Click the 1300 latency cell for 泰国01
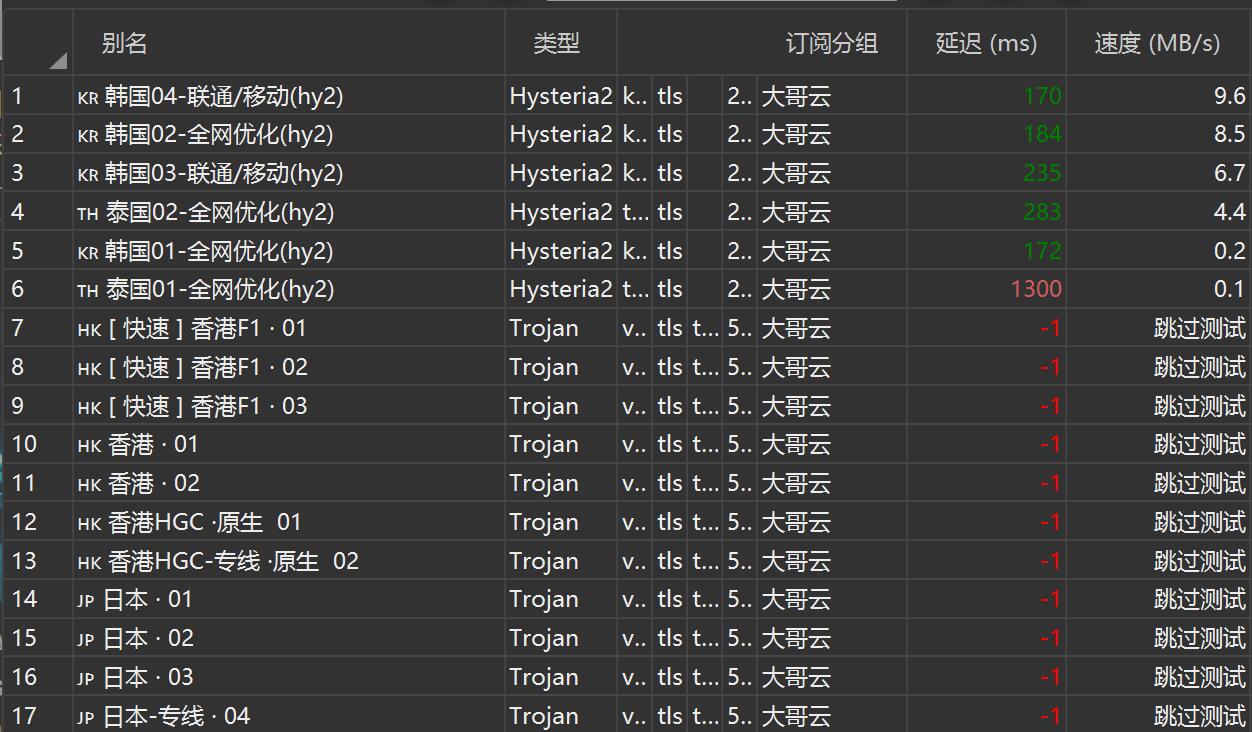This screenshot has height=732, width=1252. [1035, 290]
